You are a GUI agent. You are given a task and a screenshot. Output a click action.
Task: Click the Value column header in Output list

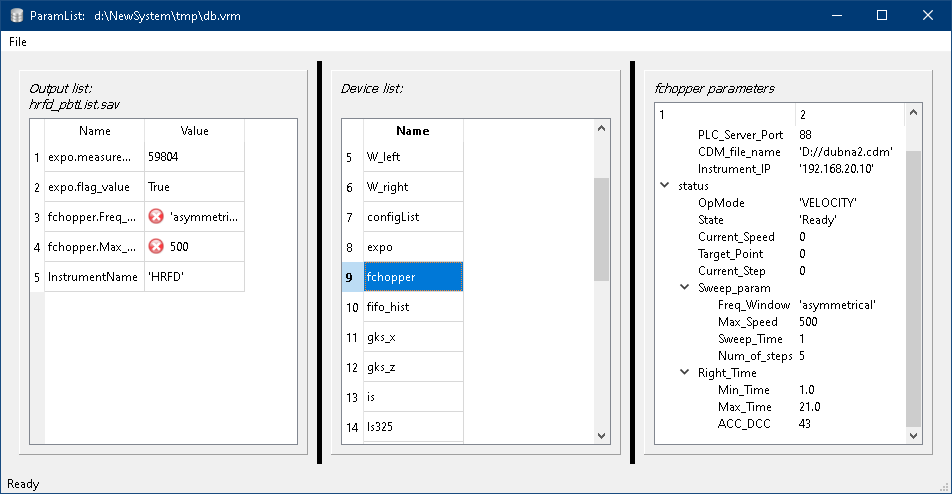194,131
